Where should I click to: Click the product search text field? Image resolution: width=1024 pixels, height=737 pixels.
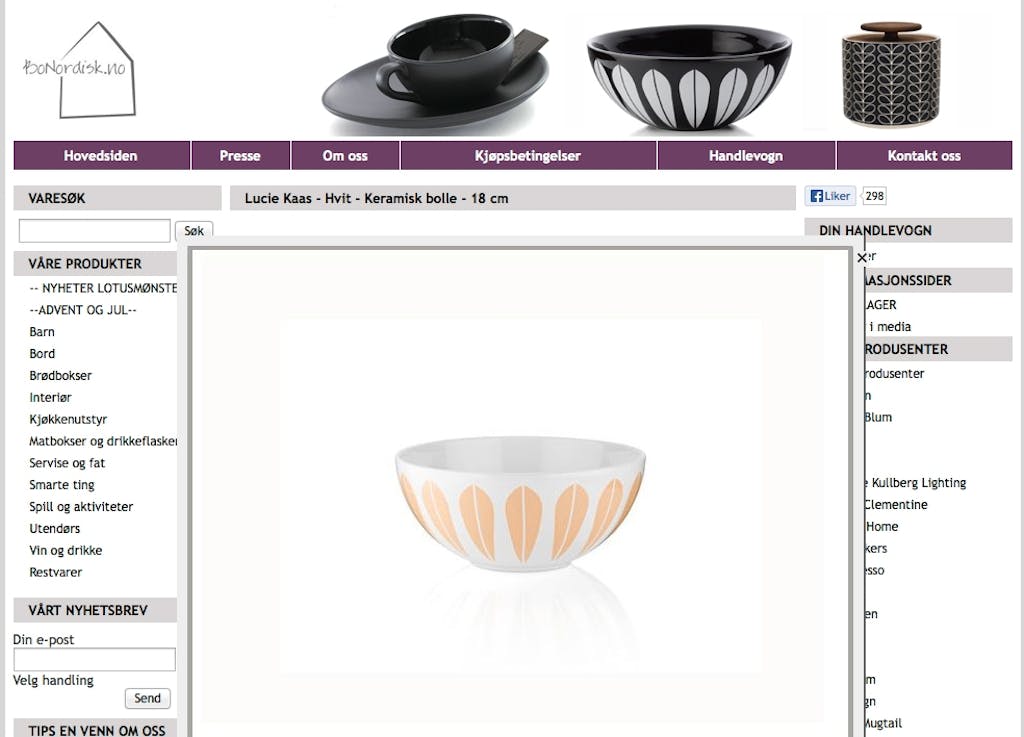click(95, 230)
